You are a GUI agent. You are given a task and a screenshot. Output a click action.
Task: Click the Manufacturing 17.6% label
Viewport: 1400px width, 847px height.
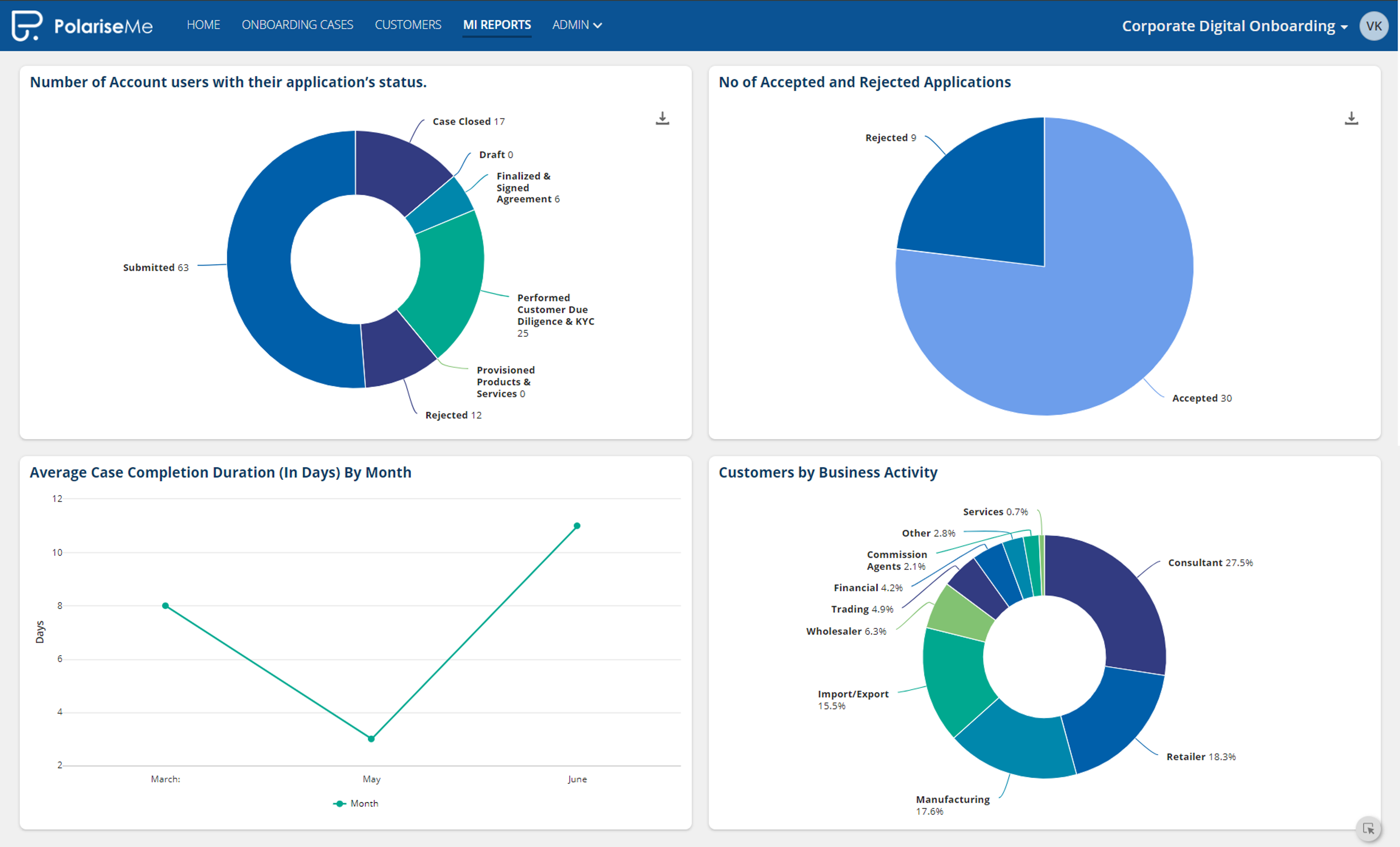[952, 805]
